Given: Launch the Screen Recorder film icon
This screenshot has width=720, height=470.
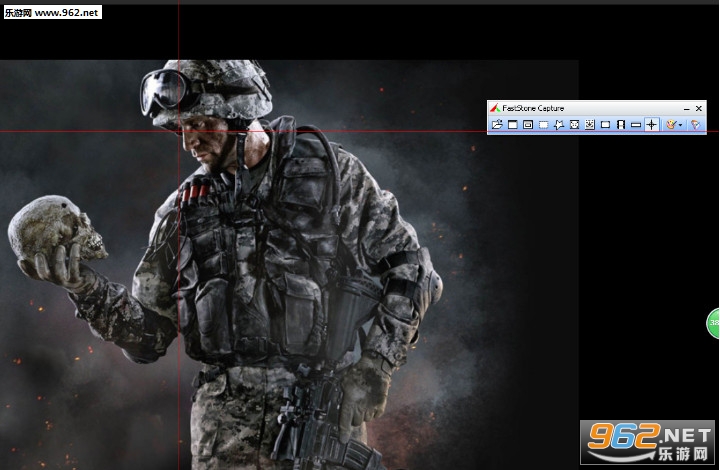Looking at the screenshot, I should 621,124.
